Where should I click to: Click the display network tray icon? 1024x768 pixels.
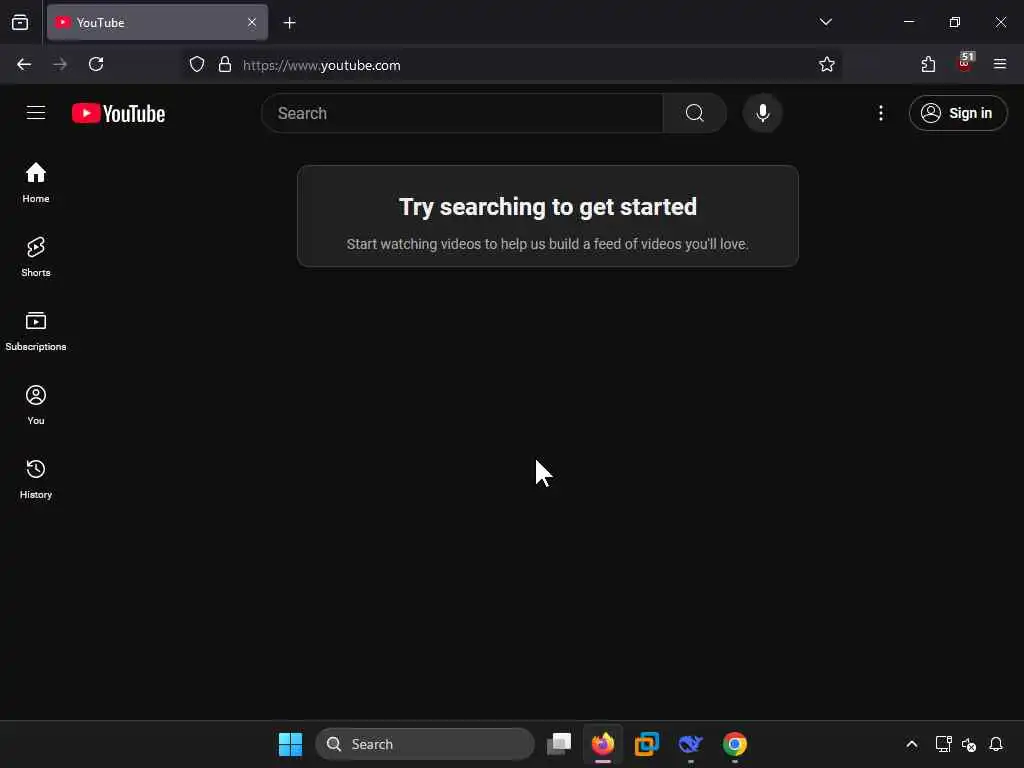point(943,744)
